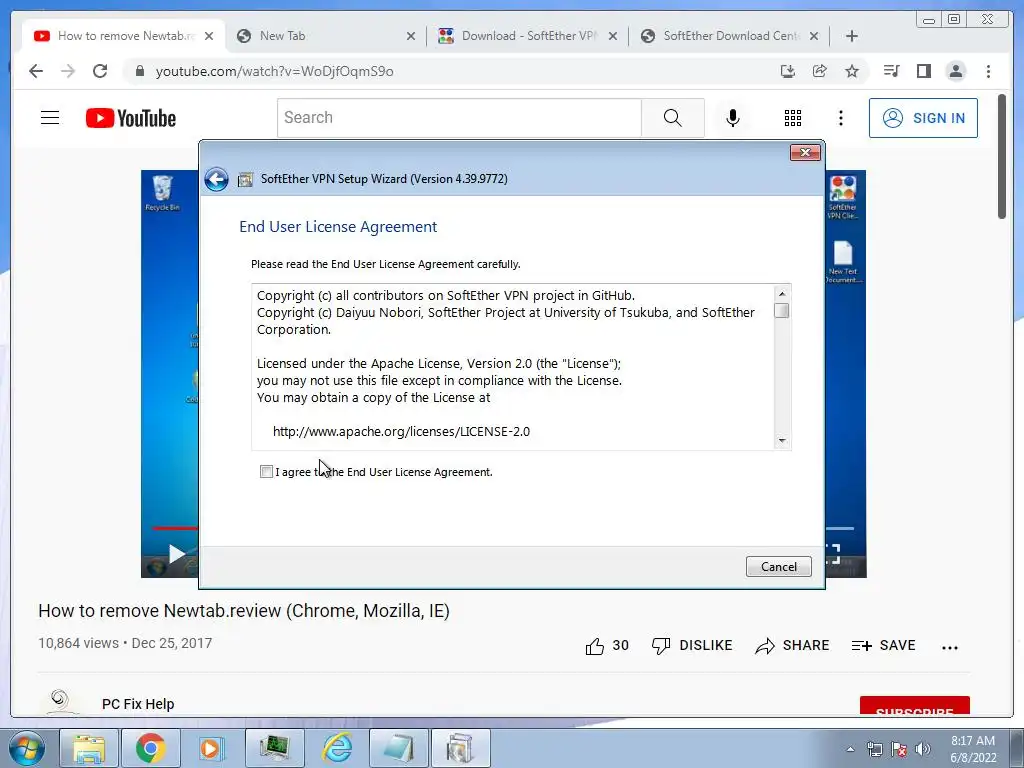Close the SoftEther VPN Setup Wizard dialog
Viewport: 1024px width, 768px height.
pyautogui.click(x=805, y=152)
